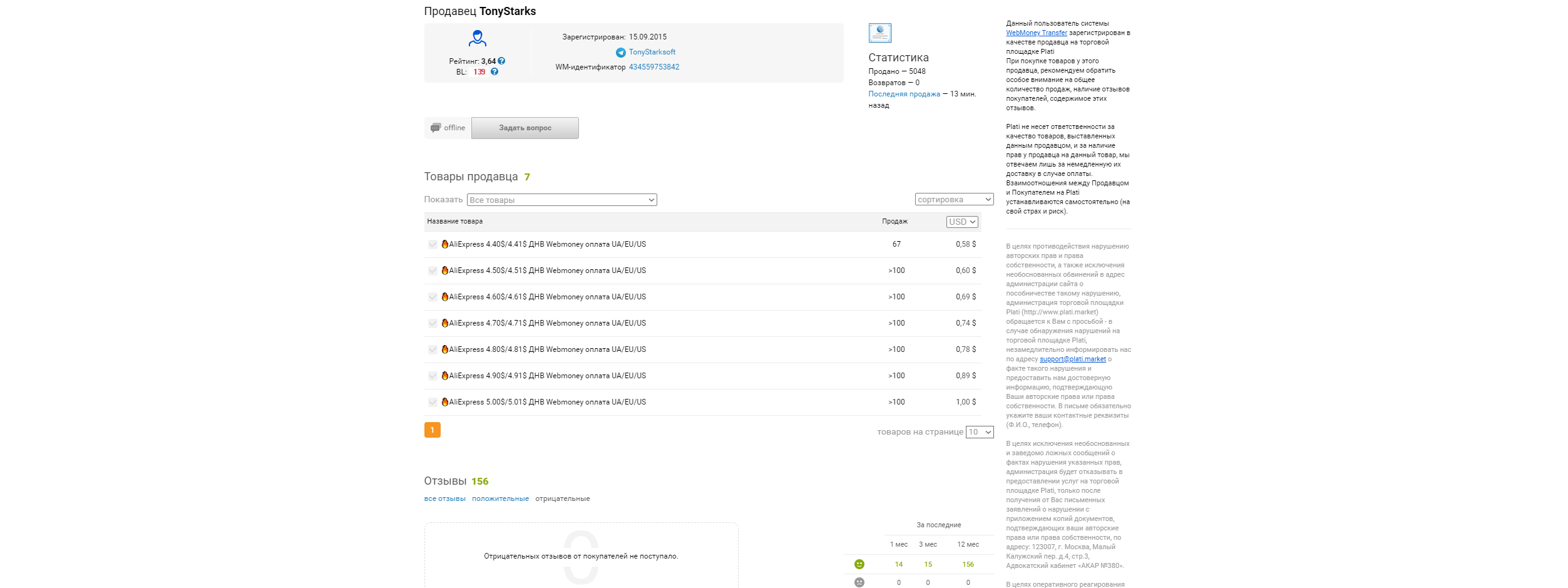Click the sales count 67
The width and height of the screenshot is (1568, 588).
[896, 244]
